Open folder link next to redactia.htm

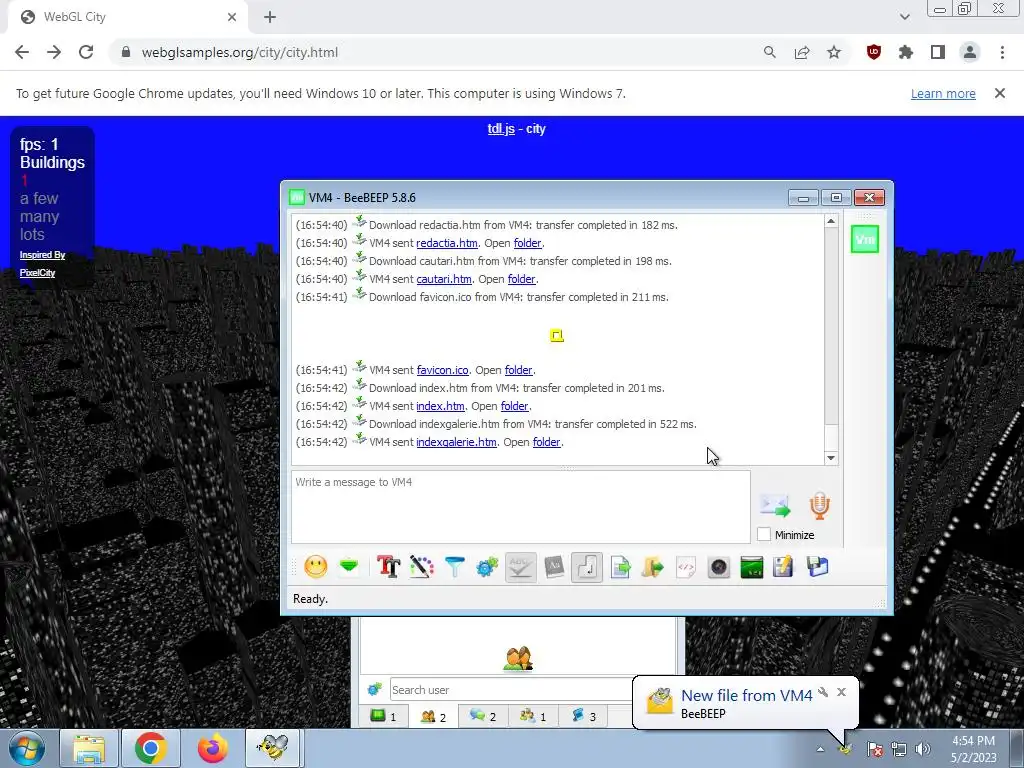pos(528,243)
